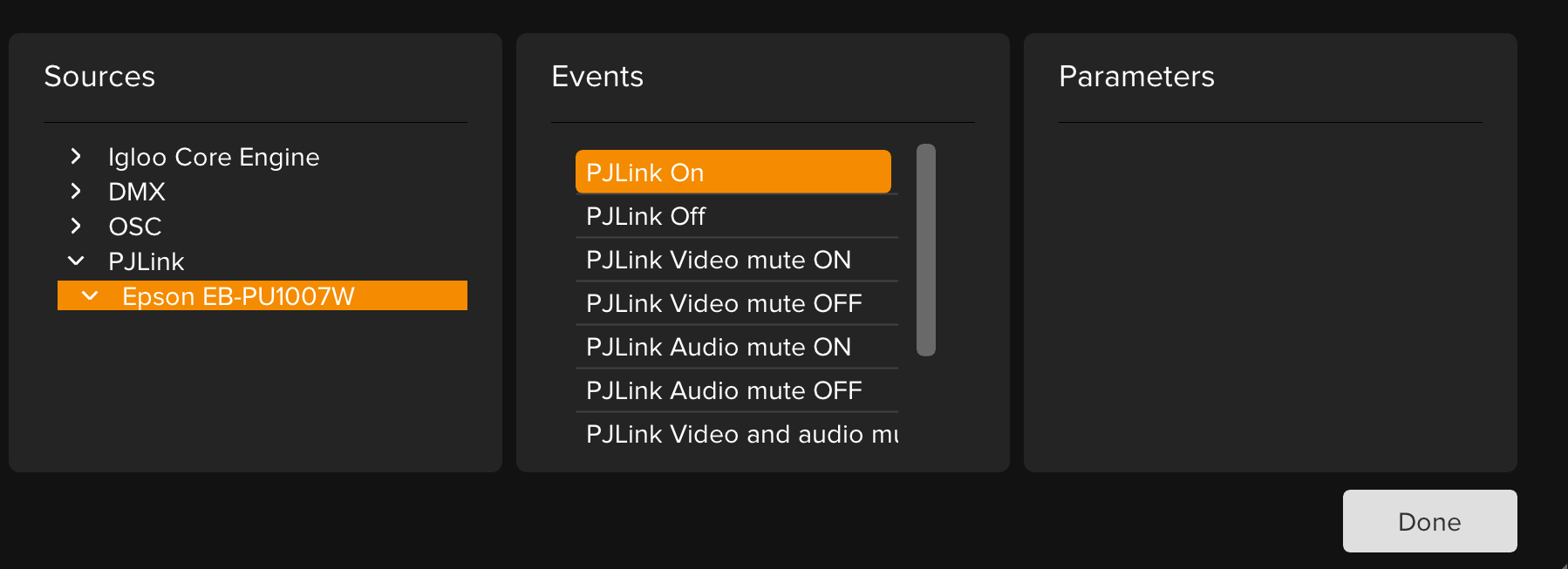Image resolution: width=1568 pixels, height=569 pixels.
Task: Choose the PJLink On event
Action: point(733,173)
